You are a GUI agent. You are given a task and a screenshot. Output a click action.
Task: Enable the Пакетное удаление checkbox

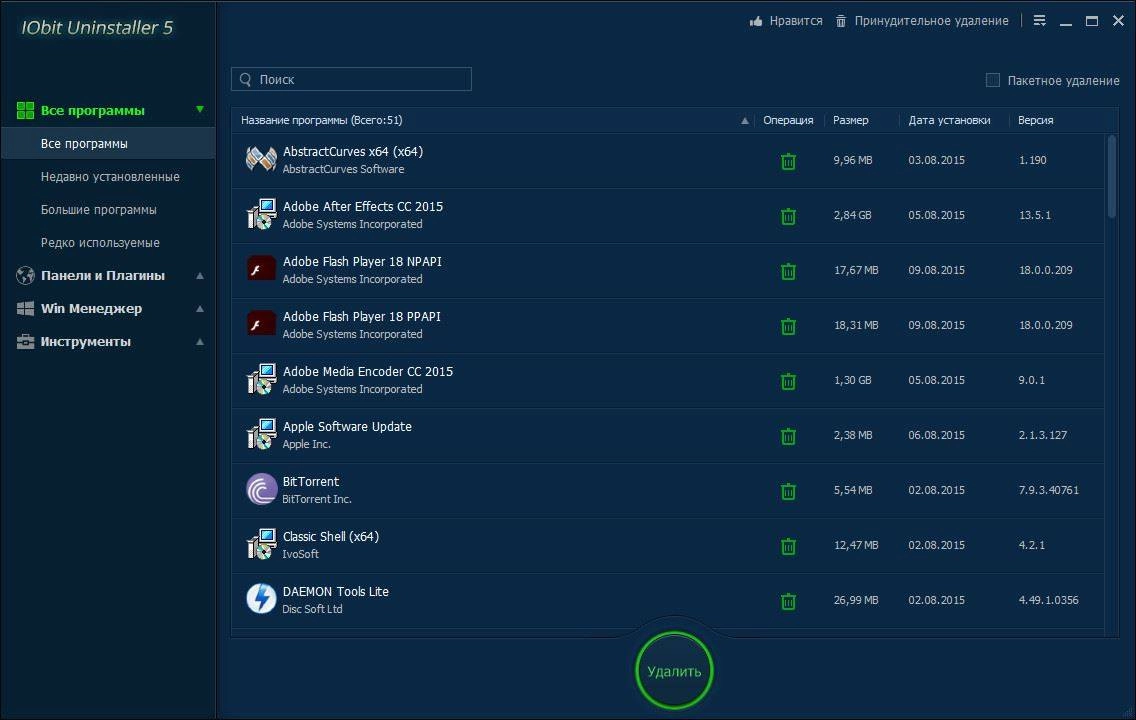993,80
